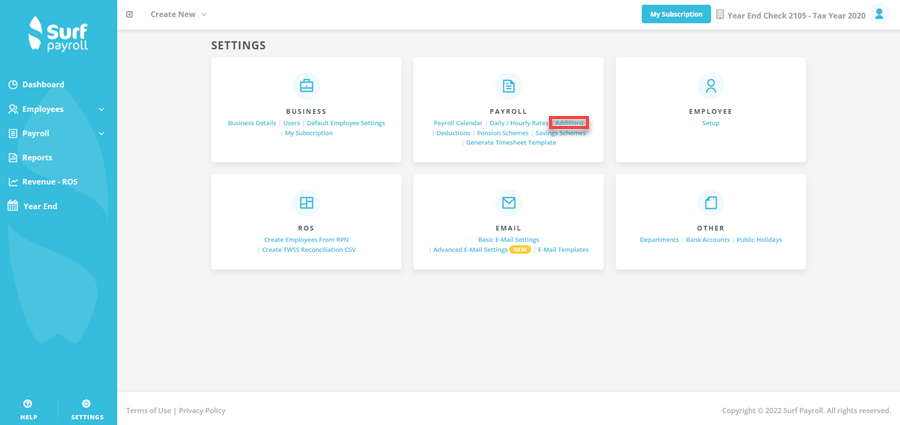The height and width of the screenshot is (425, 900).
Task: Click the Employees people icon
Action: (x=13, y=109)
